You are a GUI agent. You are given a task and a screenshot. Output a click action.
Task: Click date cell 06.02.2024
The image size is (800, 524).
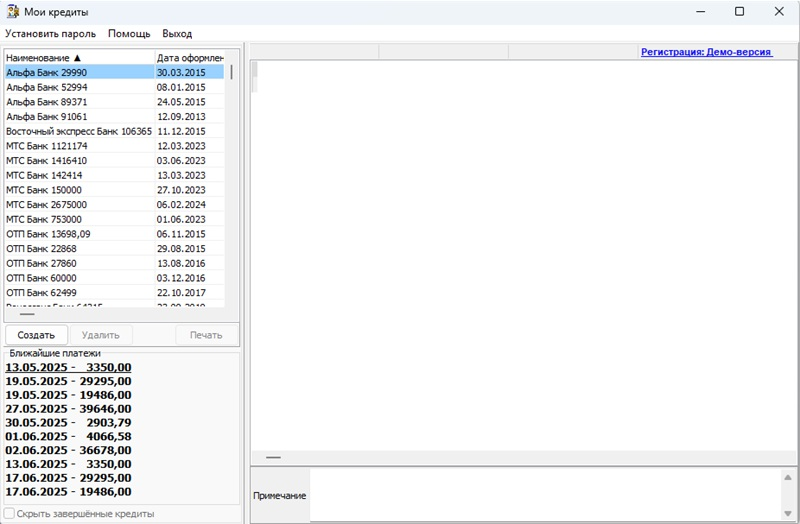tap(189, 205)
